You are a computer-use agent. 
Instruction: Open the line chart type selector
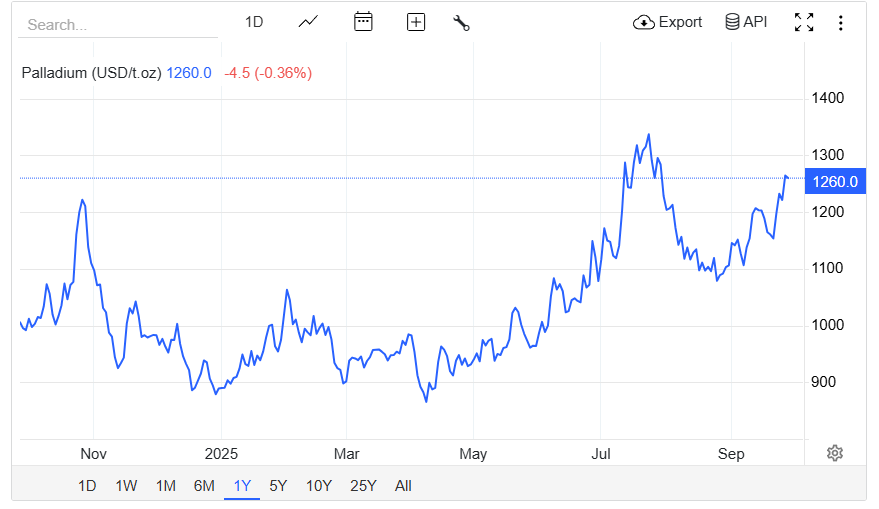[308, 22]
